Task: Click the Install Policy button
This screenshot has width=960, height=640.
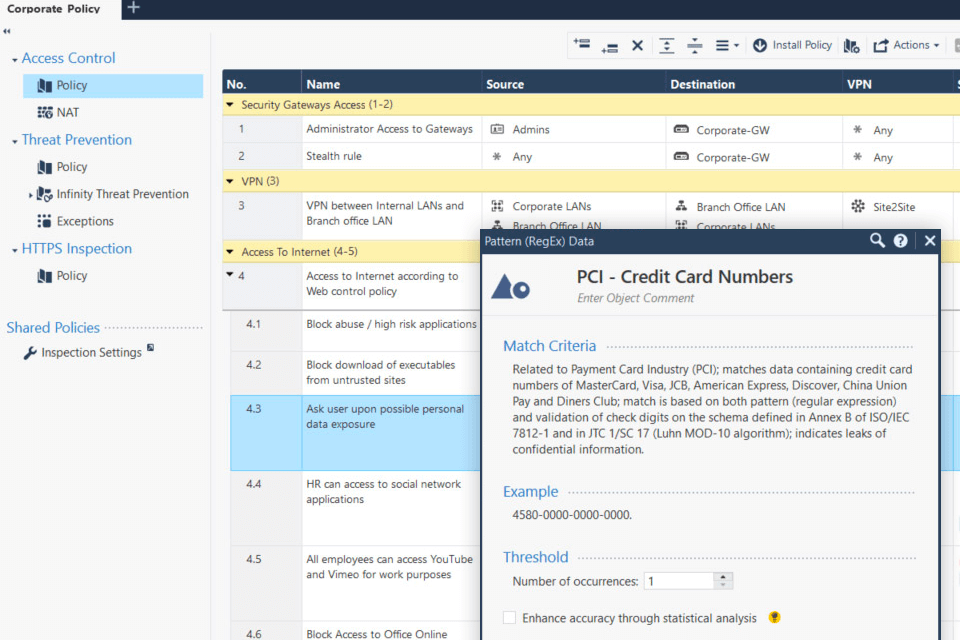Action: click(792, 45)
